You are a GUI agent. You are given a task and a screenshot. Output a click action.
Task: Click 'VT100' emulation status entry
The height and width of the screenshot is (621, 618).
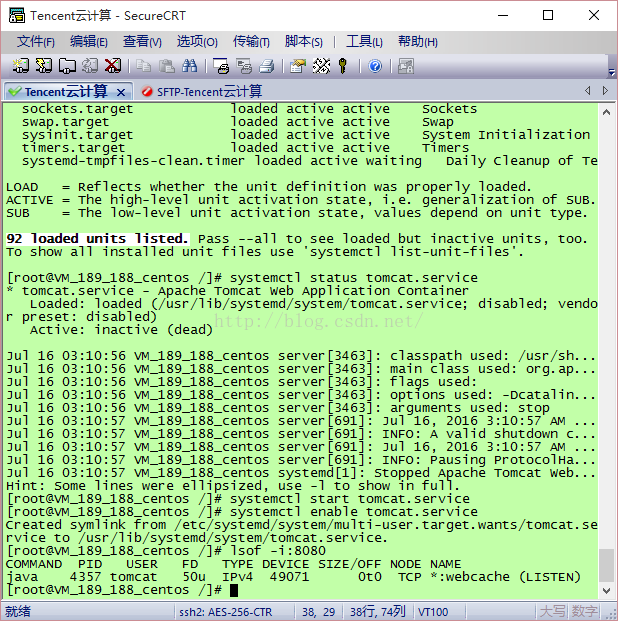433,612
